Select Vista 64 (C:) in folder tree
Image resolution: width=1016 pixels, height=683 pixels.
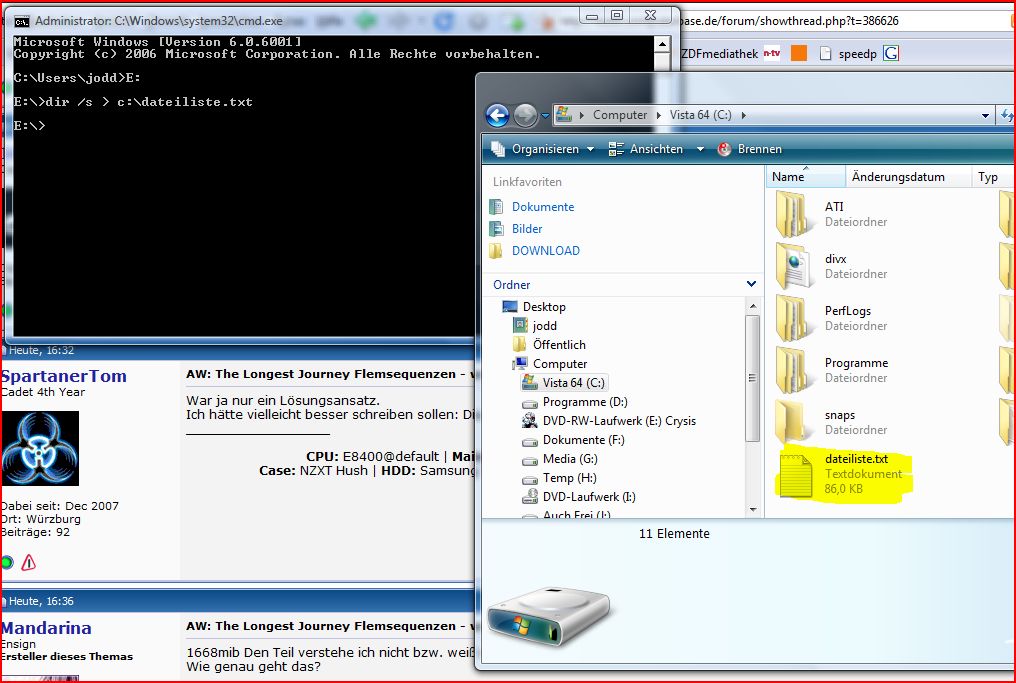tap(573, 383)
